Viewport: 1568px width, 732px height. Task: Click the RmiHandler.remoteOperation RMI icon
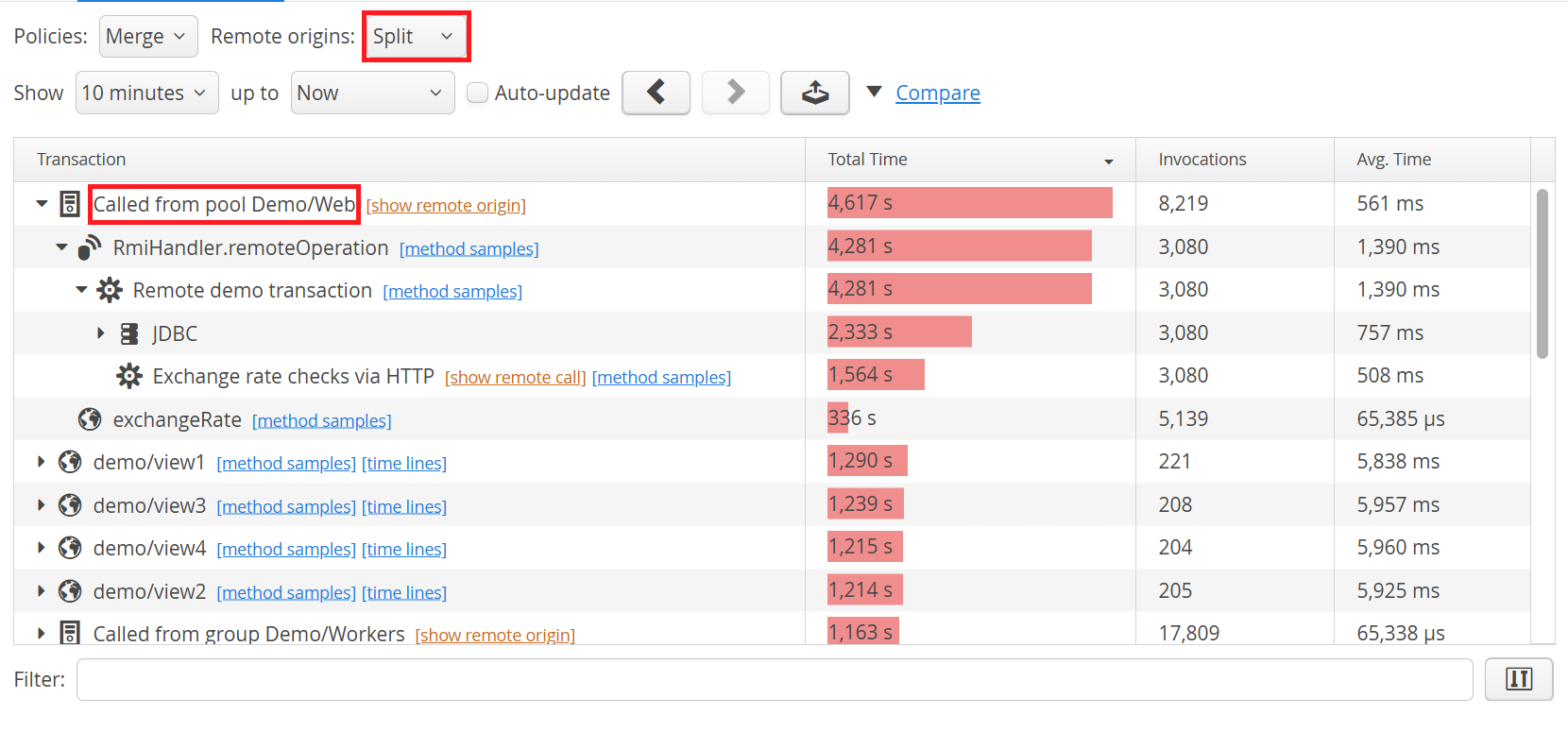(x=89, y=247)
